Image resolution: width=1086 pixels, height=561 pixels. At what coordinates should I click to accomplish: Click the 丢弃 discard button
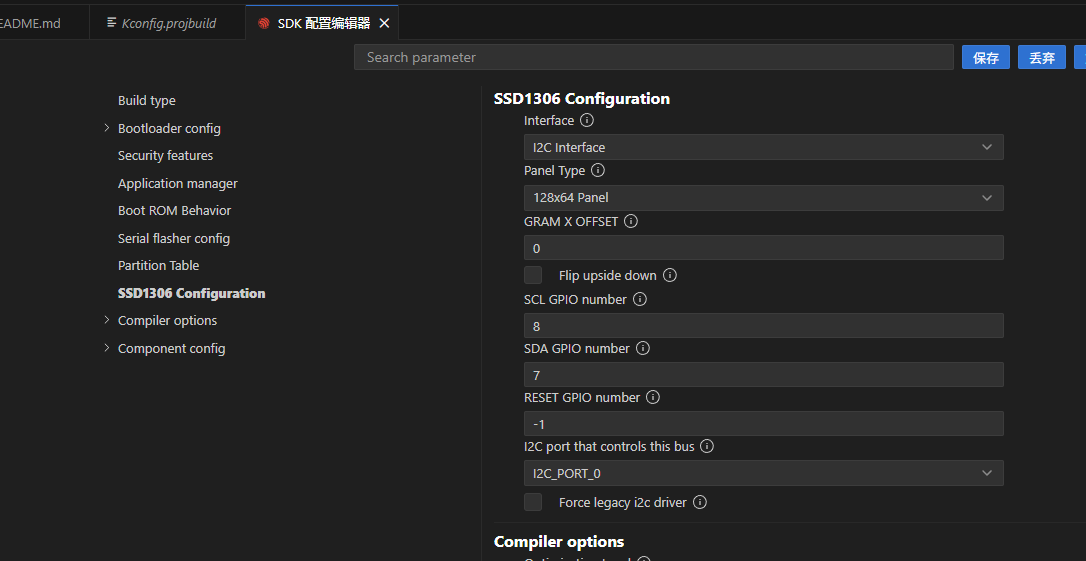click(x=1041, y=58)
